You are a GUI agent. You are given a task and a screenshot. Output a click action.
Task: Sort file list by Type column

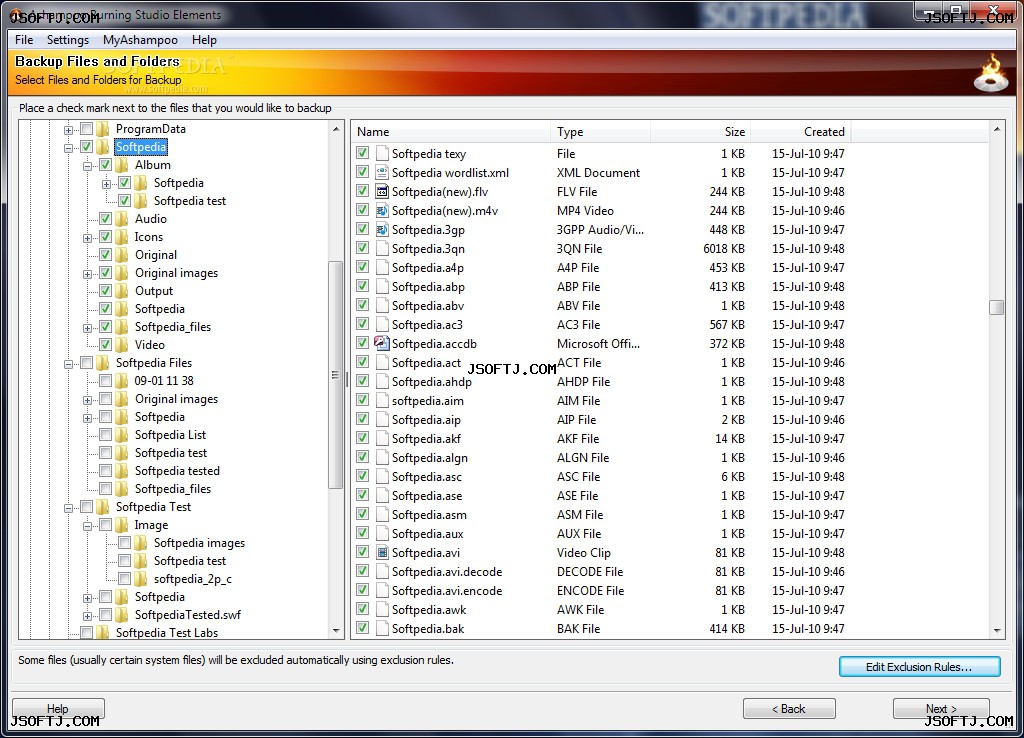[x=601, y=132]
